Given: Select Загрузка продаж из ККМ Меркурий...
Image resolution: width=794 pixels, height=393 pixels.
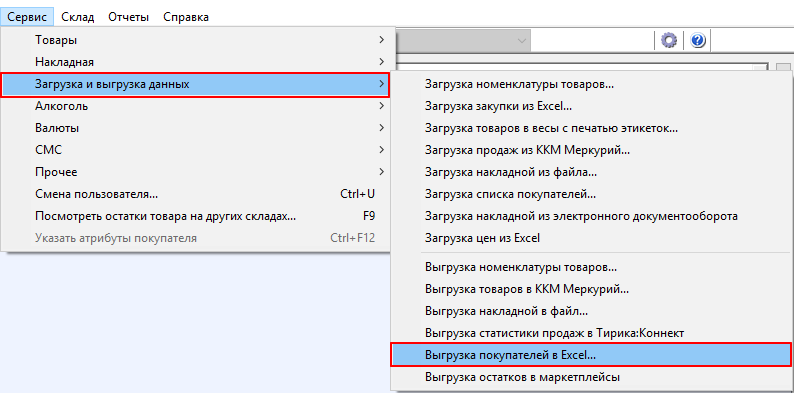Looking at the screenshot, I should point(591,150).
